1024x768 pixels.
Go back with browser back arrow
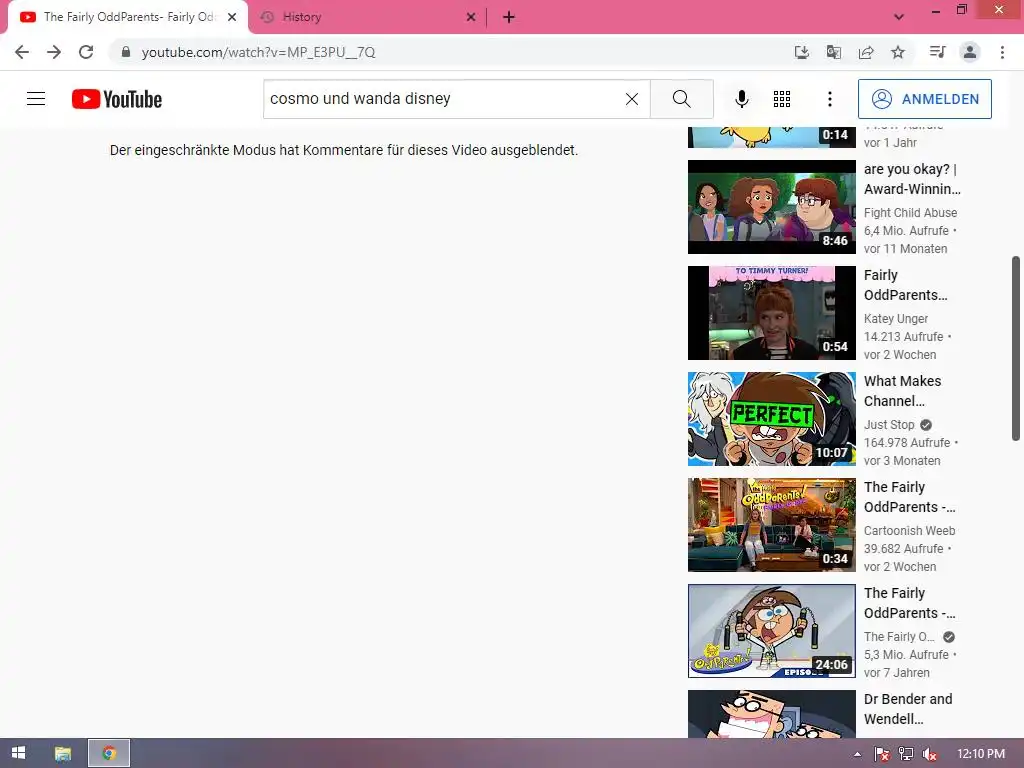tap(22, 52)
